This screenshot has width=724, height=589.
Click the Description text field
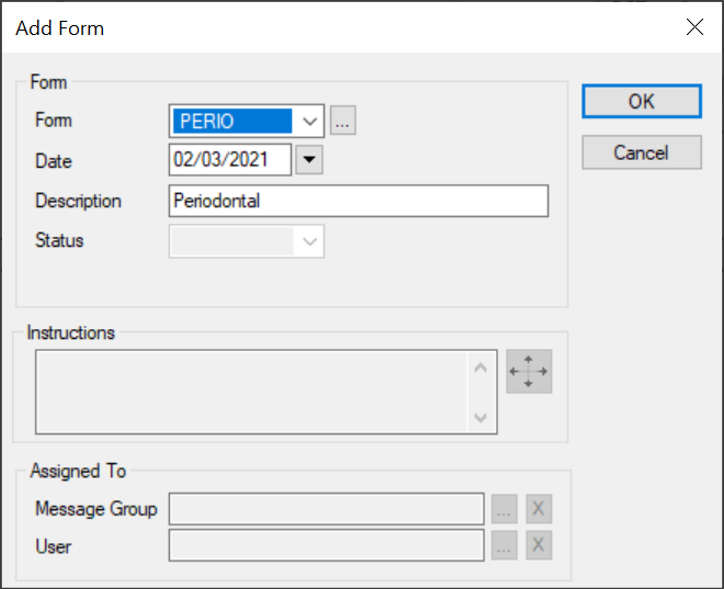359,201
